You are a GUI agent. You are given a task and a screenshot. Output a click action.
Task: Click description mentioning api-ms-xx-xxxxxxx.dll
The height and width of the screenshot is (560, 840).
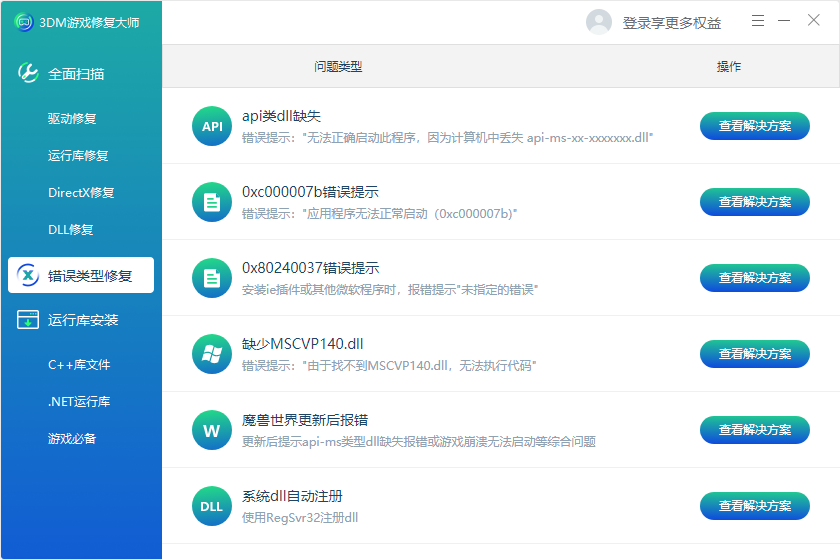click(x=447, y=138)
